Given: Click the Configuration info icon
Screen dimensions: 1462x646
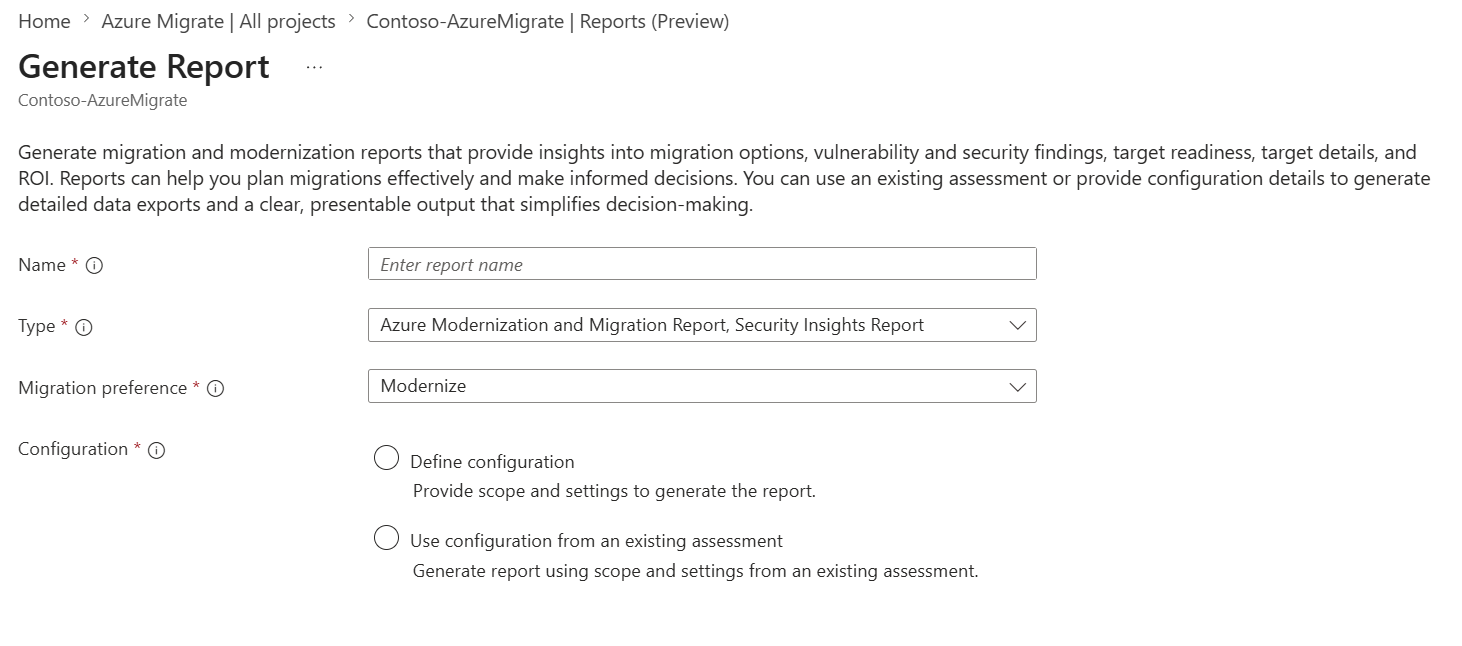Looking at the screenshot, I should (156, 450).
